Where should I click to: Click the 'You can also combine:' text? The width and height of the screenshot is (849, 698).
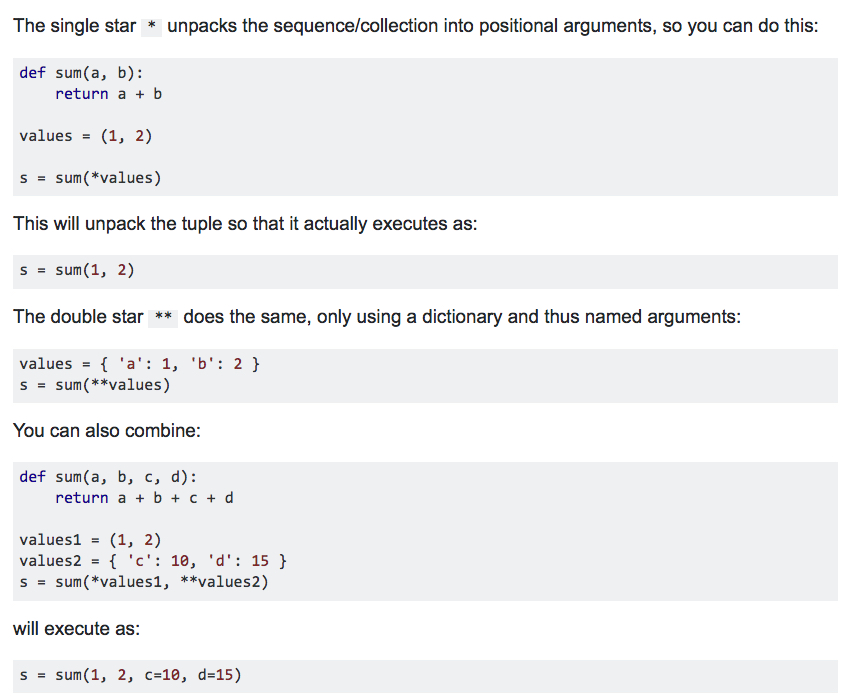107,430
